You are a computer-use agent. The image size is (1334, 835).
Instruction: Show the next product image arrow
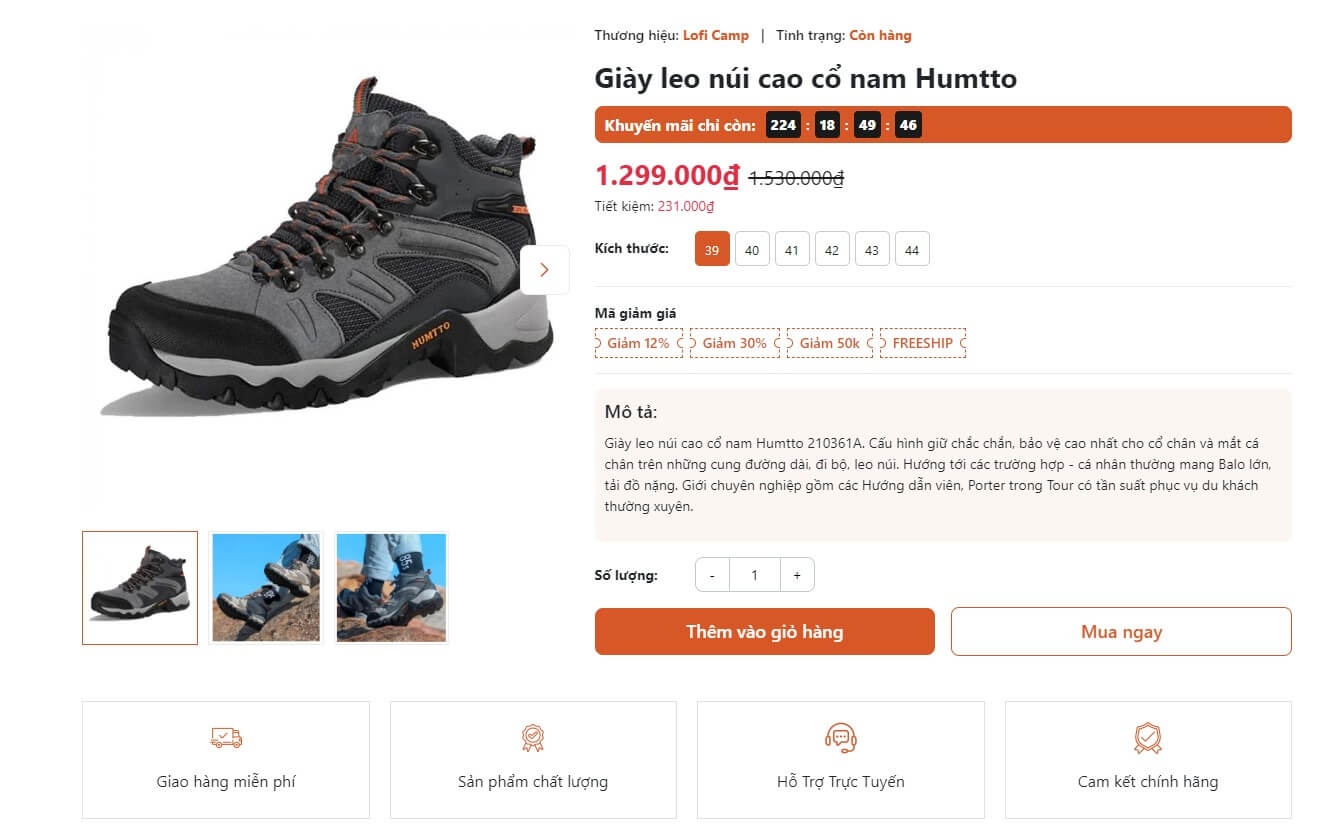click(544, 270)
